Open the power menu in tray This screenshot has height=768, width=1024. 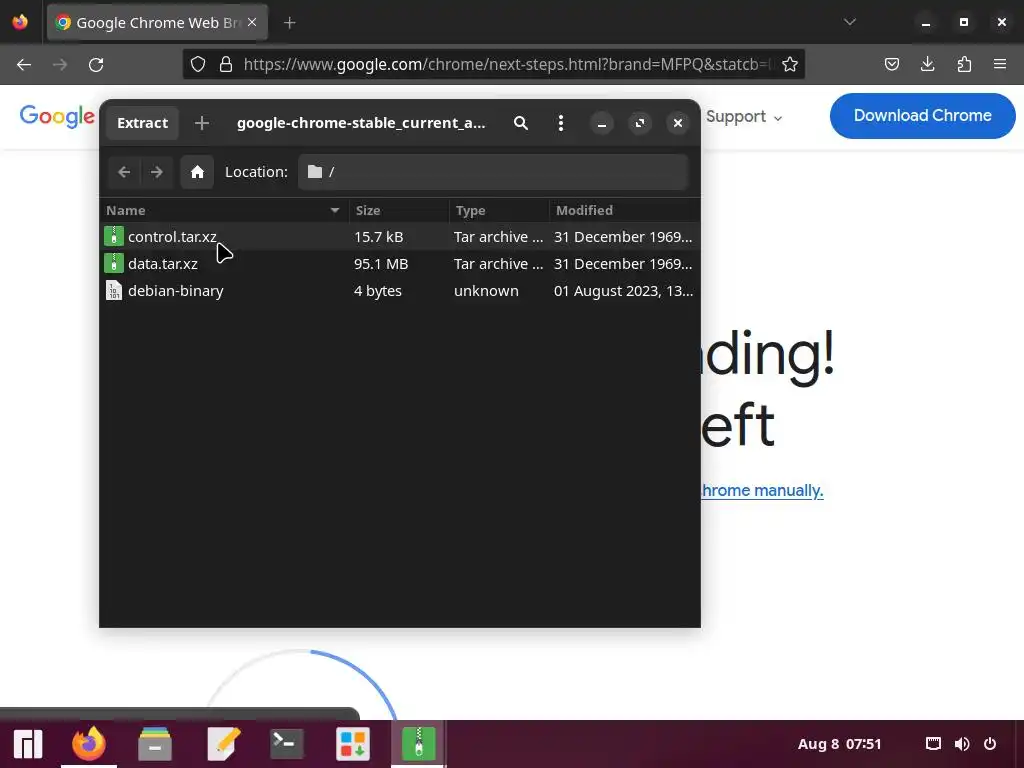tap(990, 744)
